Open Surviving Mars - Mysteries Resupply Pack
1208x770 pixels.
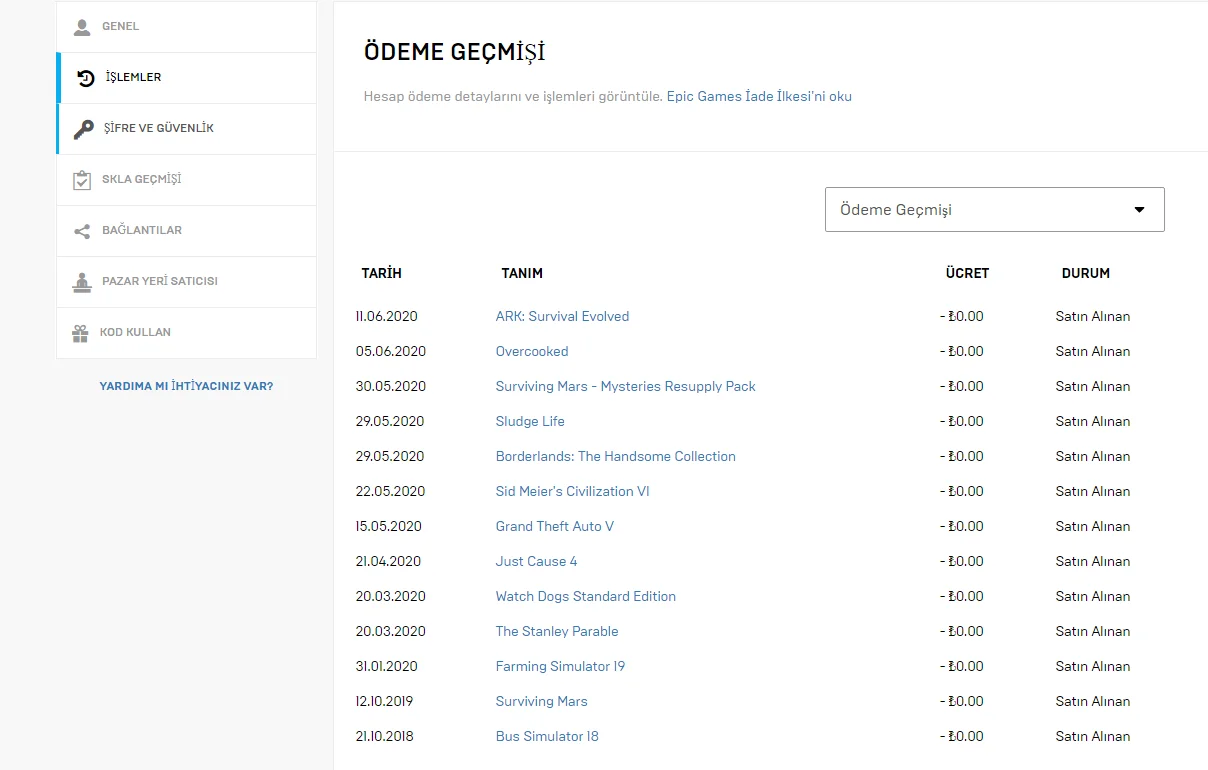pos(626,386)
